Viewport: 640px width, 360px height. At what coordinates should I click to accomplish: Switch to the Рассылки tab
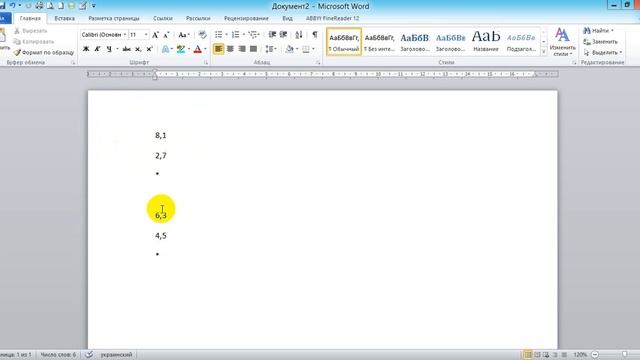click(x=198, y=18)
